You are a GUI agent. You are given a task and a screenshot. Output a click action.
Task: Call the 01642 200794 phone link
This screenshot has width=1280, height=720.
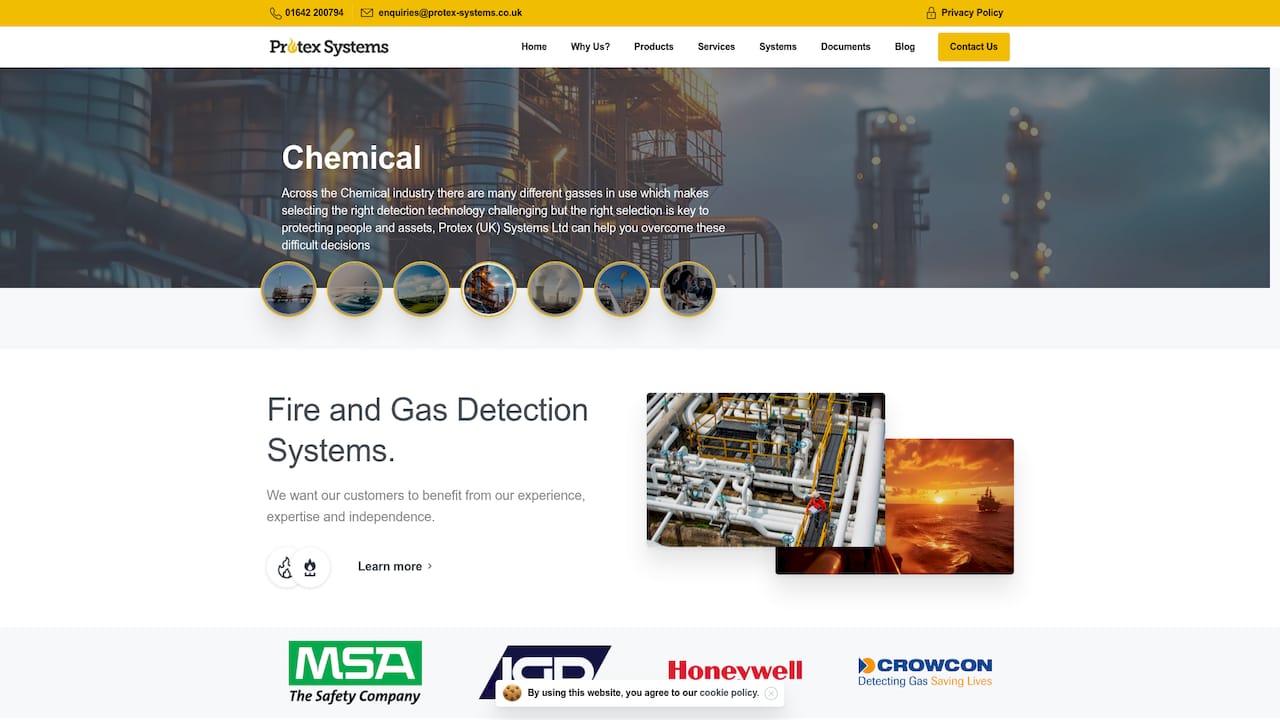click(314, 13)
